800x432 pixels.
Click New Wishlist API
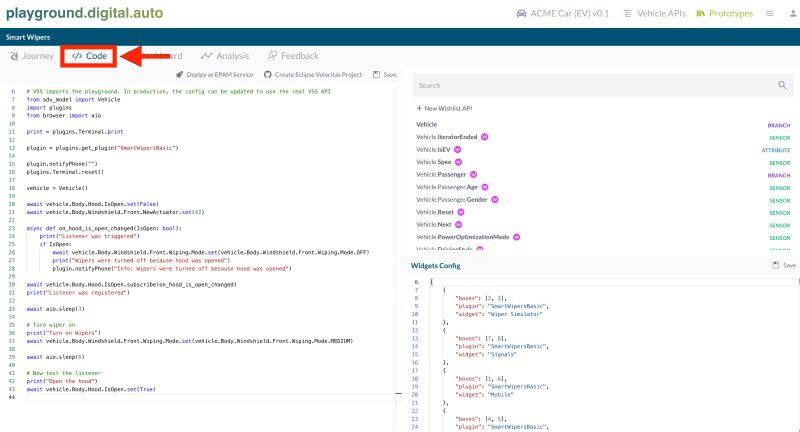pyautogui.click(x=444, y=108)
